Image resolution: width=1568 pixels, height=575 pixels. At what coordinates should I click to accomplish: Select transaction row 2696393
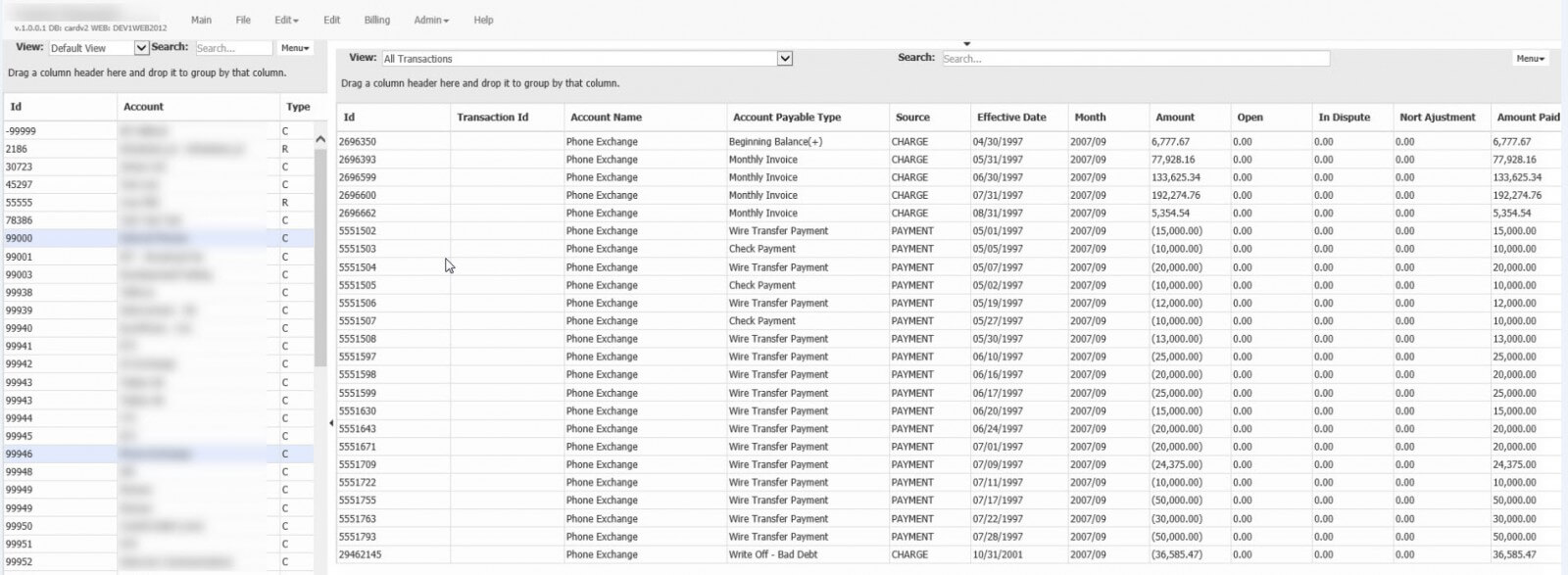(x=949, y=160)
